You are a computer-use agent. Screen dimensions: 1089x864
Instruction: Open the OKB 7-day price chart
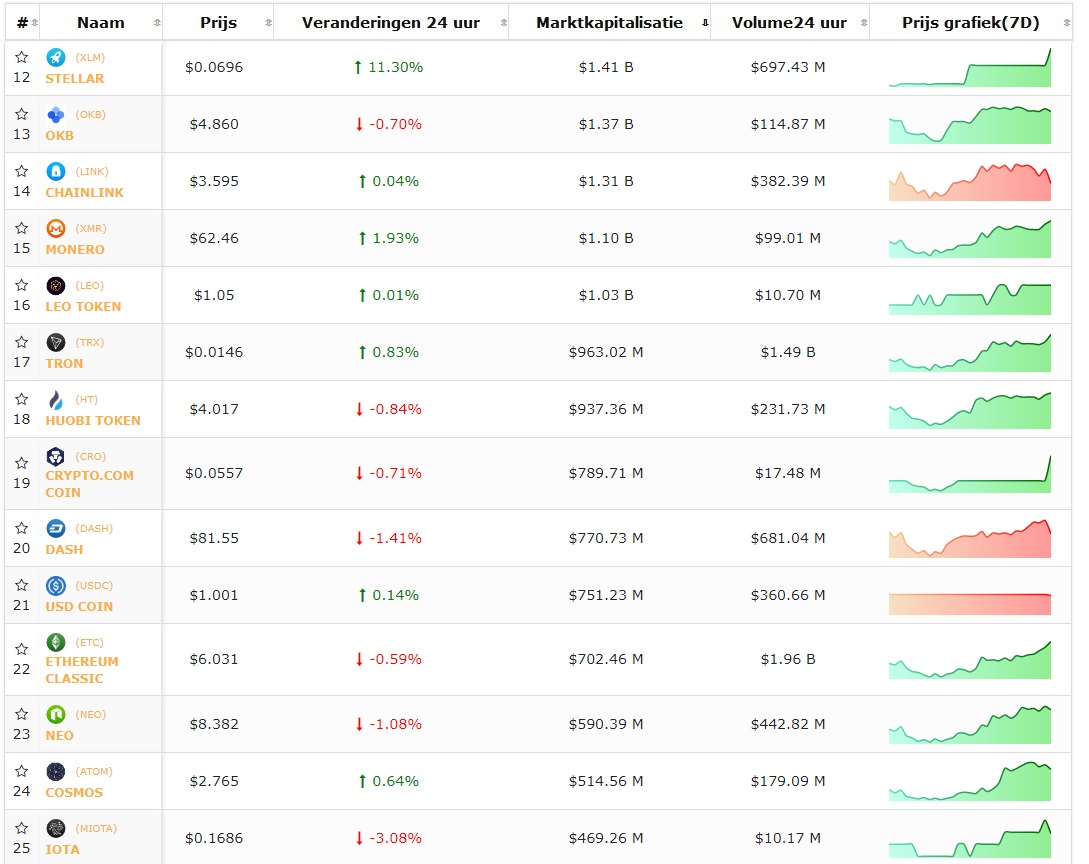click(x=969, y=125)
